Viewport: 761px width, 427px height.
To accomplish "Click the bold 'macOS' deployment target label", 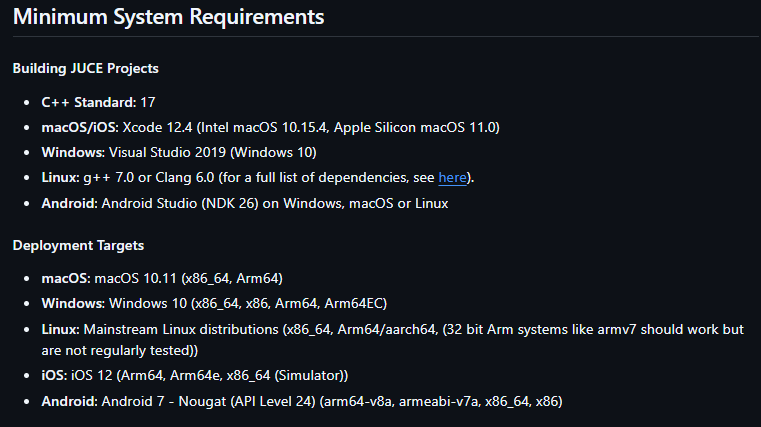I will pyautogui.click(x=65, y=278).
